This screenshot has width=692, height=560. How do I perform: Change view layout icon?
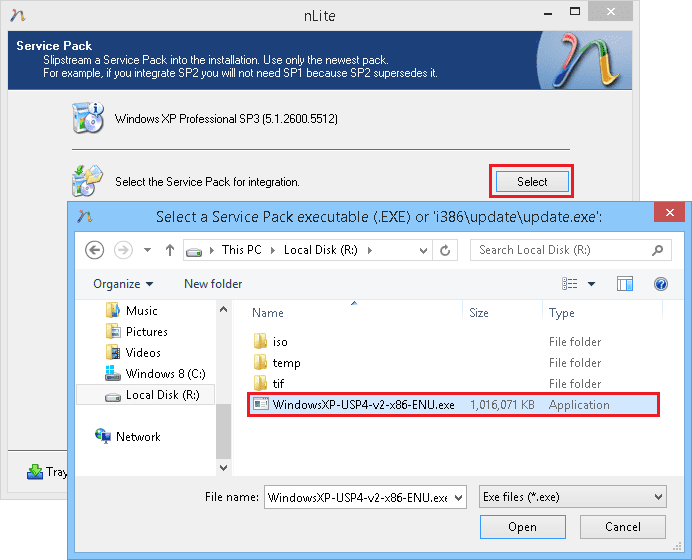571,284
